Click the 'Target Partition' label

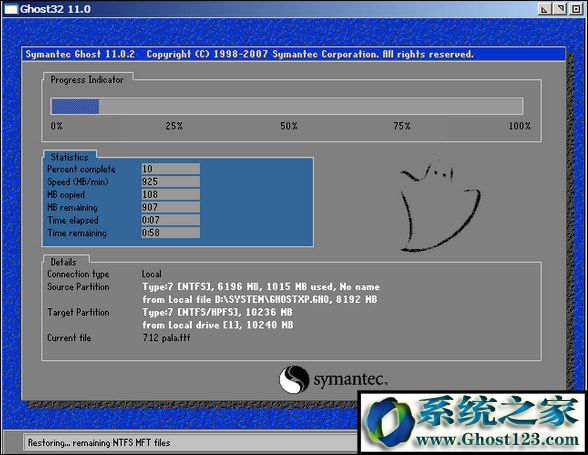point(78,312)
